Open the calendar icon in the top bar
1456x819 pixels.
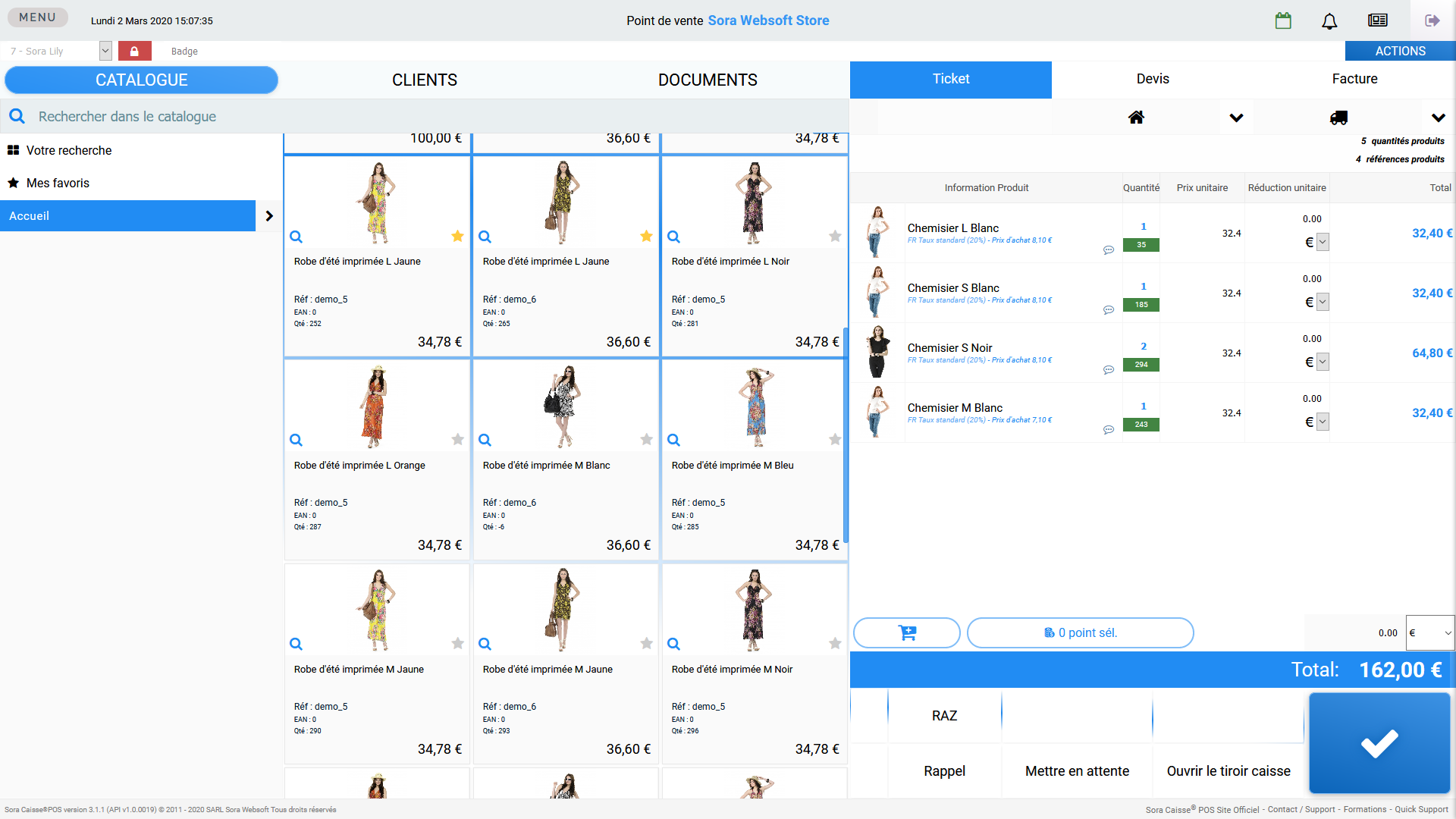pos(1283,20)
